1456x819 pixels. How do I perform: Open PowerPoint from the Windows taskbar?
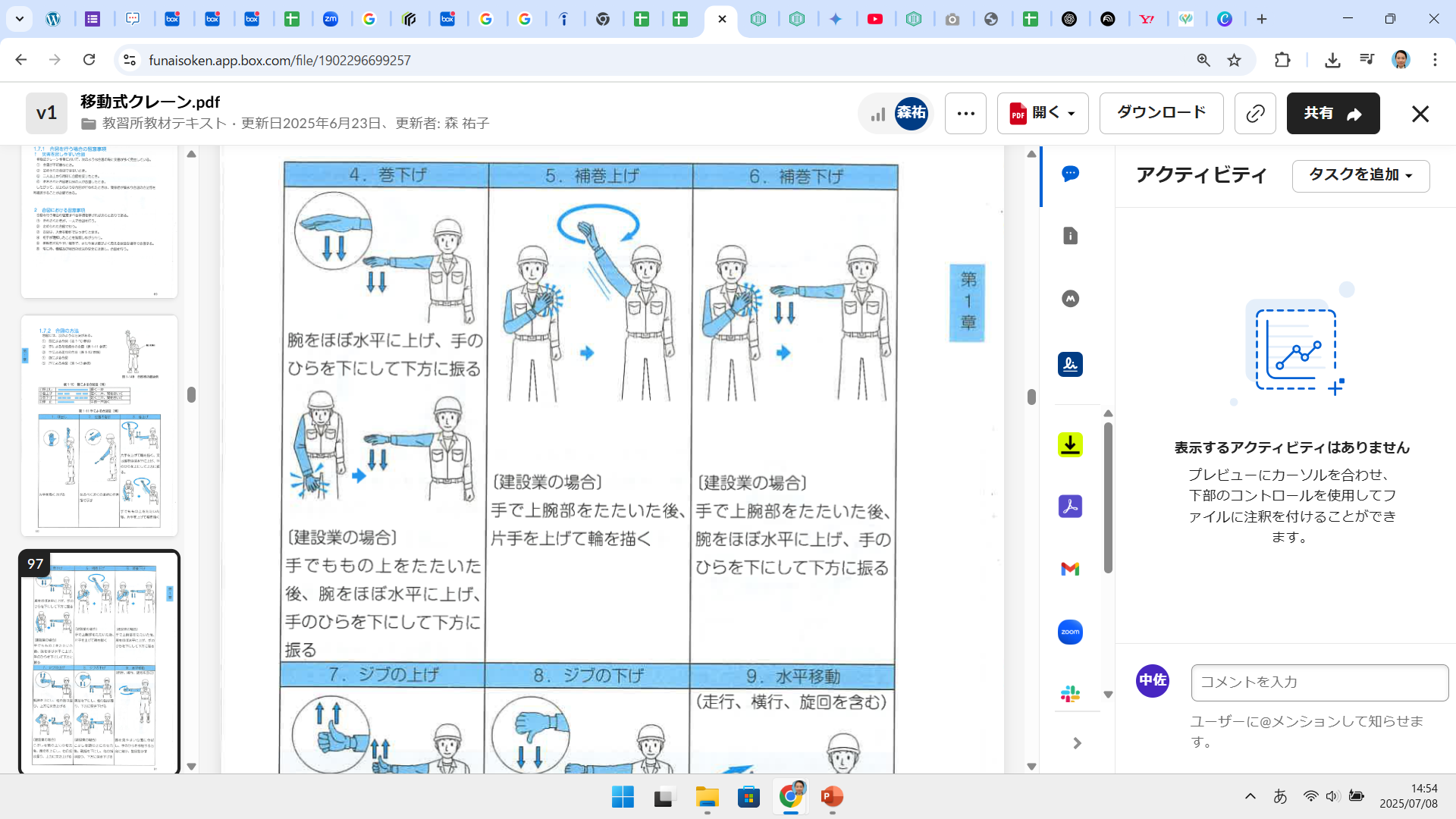[x=832, y=797]
